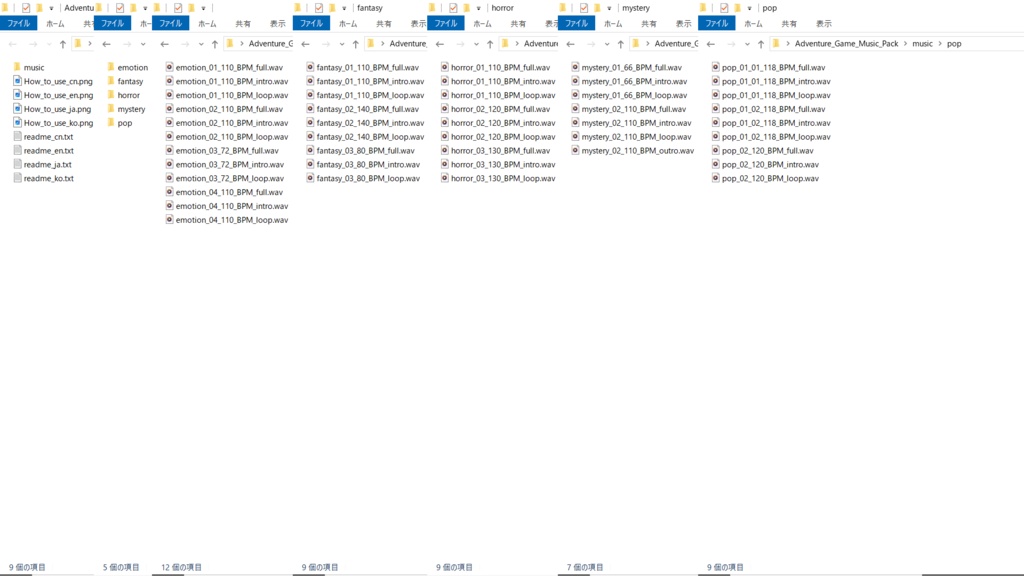Click Adventure breadcrumb in fantasy window
Screen dimensions: 1024x582
click(x=408, y=44)
